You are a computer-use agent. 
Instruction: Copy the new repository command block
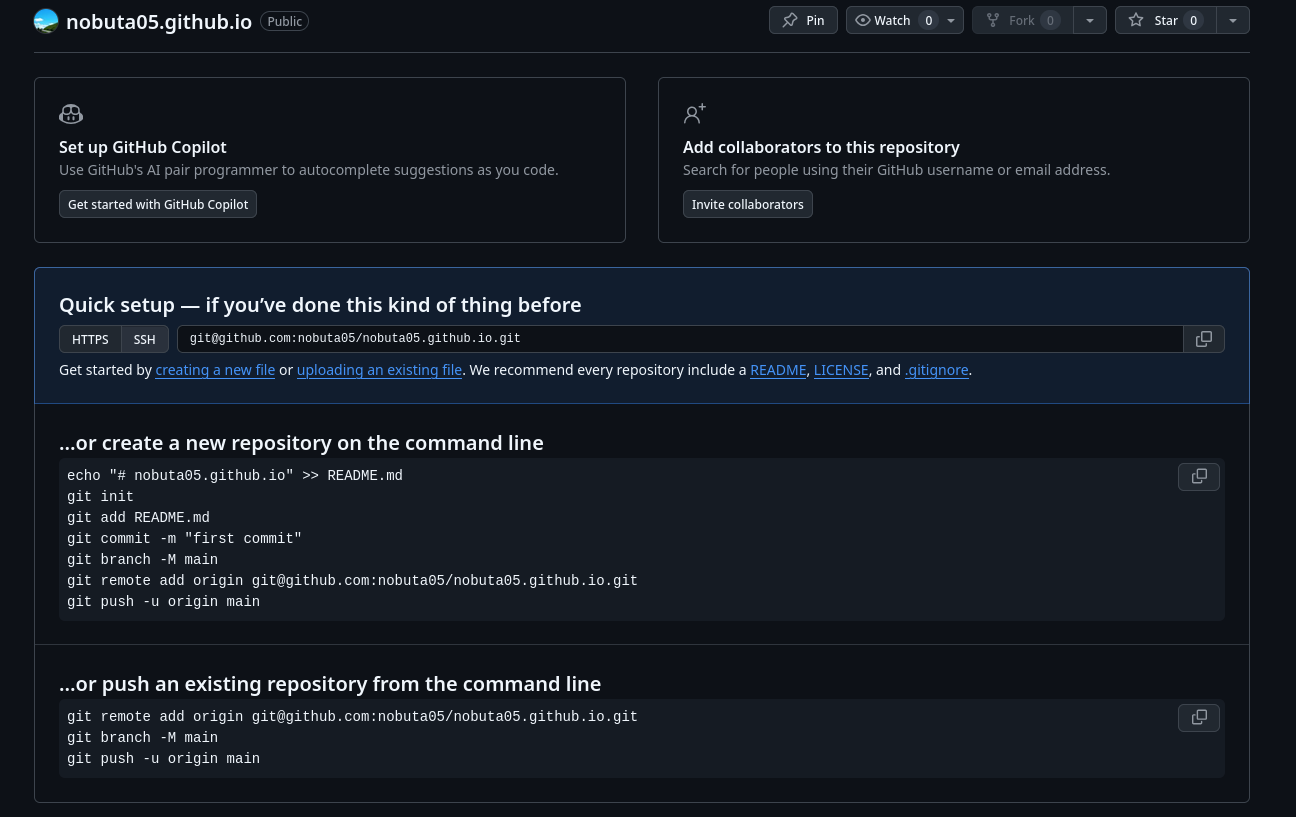click(1198, 477)
